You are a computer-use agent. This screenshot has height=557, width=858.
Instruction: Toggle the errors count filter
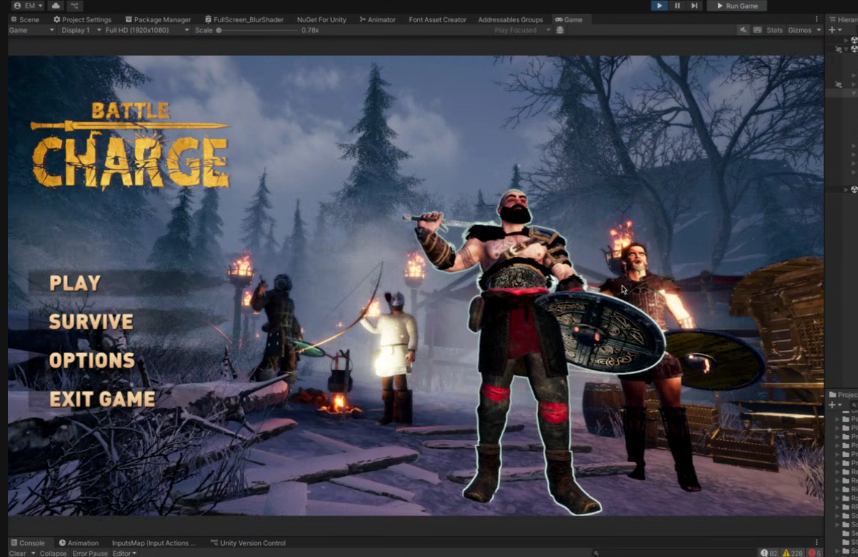[815, 553]
